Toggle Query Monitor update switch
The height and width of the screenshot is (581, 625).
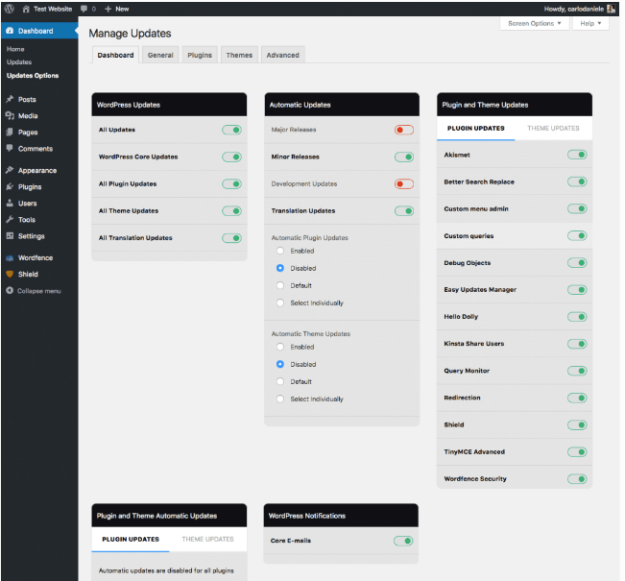tap(577, 371)
